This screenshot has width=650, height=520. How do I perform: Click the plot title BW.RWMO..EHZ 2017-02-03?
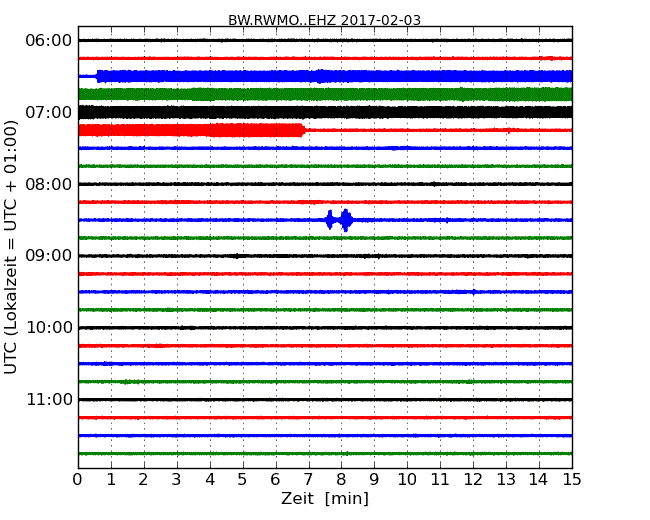click(324, 20)
